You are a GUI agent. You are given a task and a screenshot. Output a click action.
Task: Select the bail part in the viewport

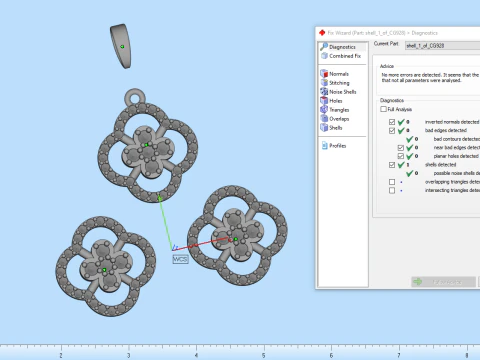pos(121,46)
